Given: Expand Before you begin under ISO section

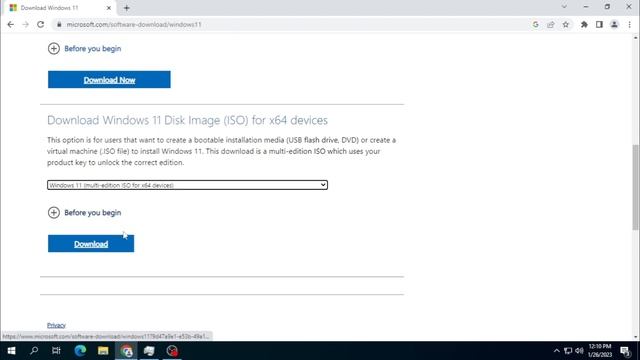Looking at the screenshot, I should [84, 213].
